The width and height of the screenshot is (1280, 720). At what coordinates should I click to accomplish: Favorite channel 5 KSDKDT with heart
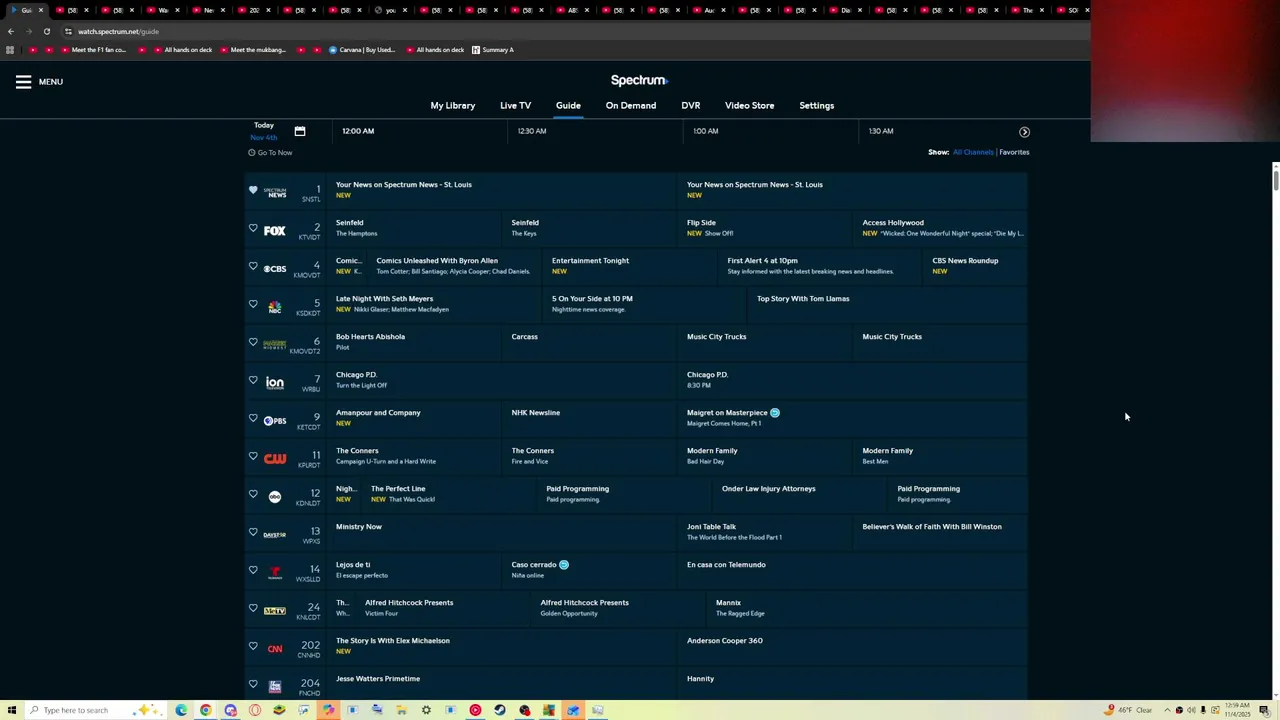[253, 304]
